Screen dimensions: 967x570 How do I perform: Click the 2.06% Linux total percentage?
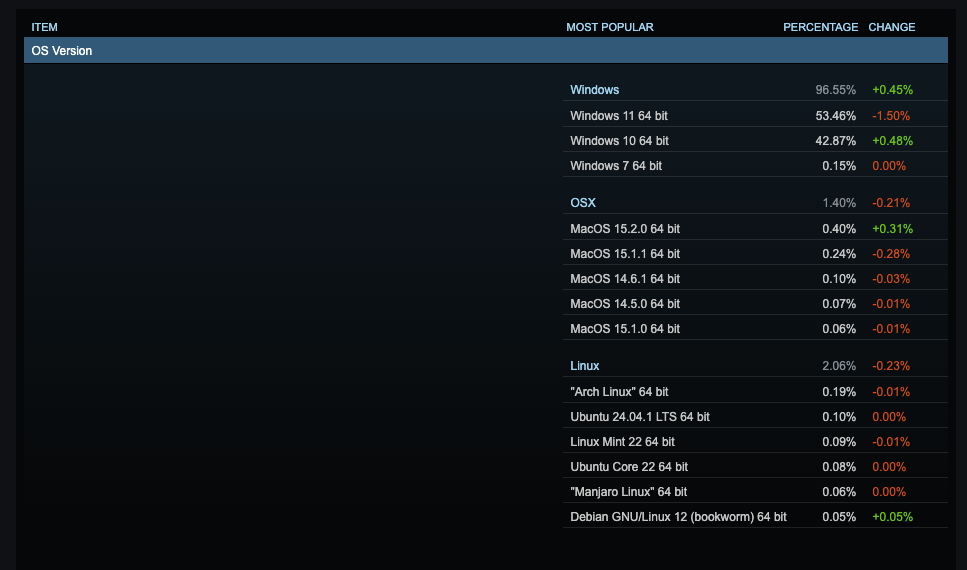839,366
